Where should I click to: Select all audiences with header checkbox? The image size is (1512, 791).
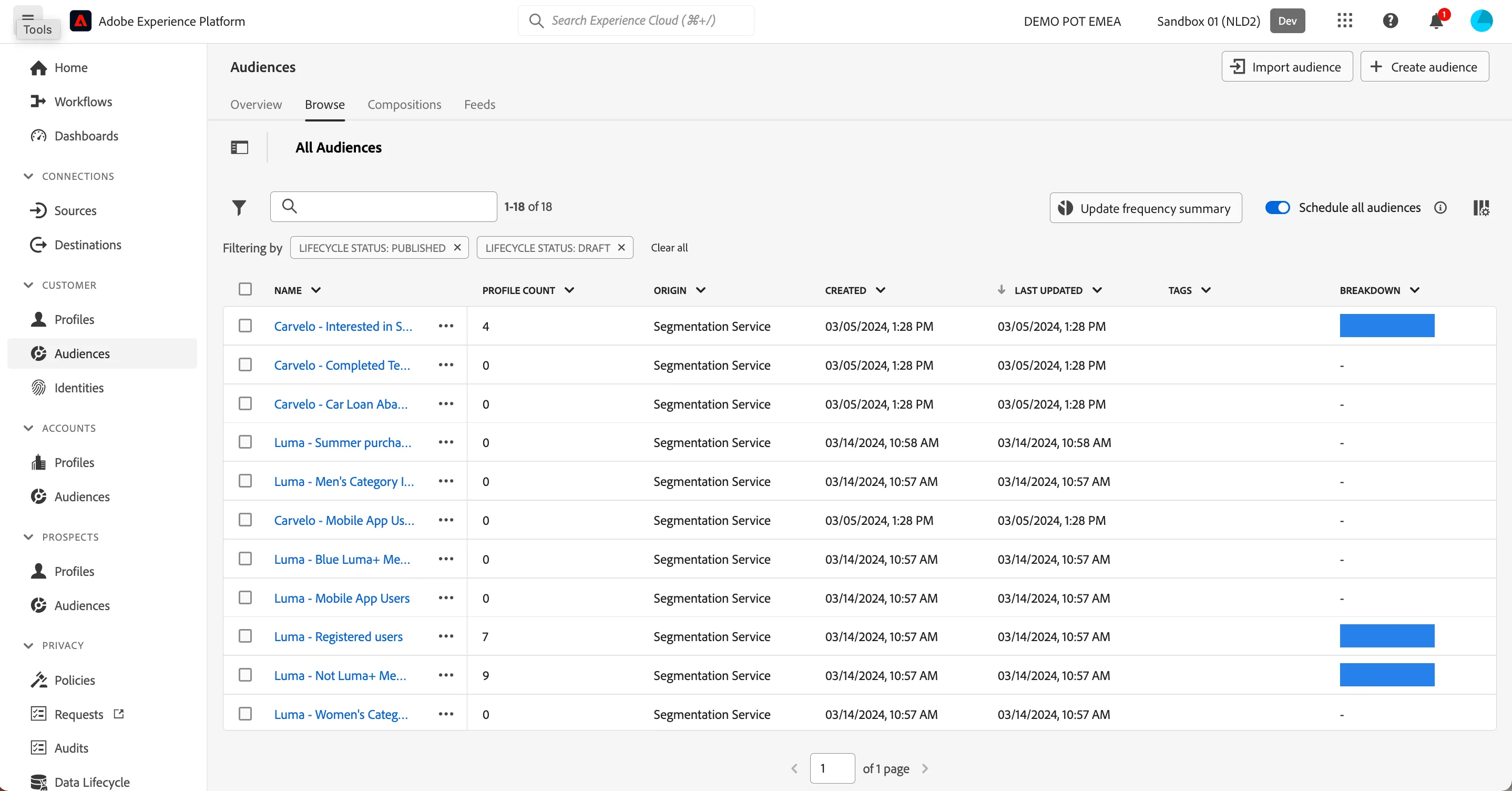(246, 289)
